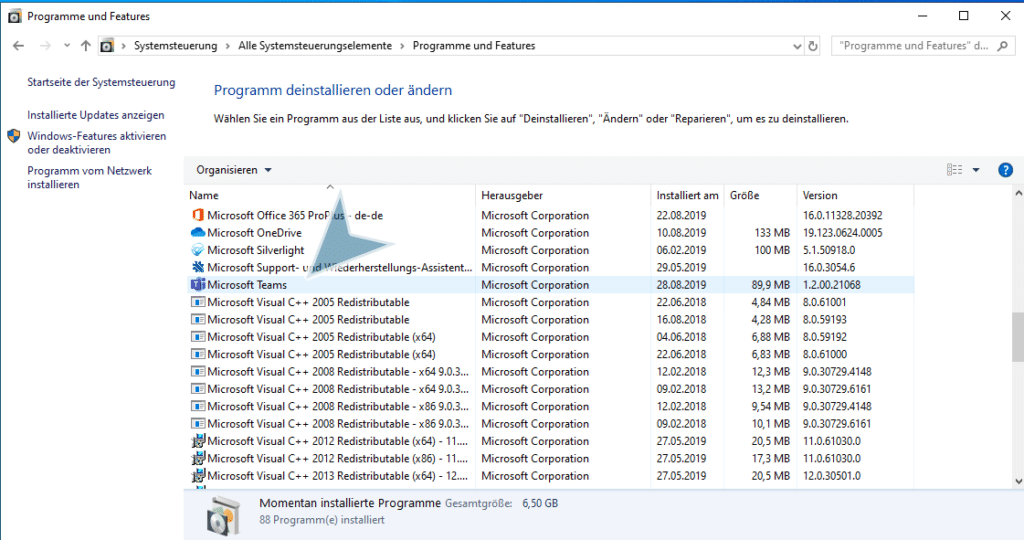The width and height of the screenshot is (1024, 540).
Task: Click icon of Visual C++ 2008 x86 sized 9,54 MB
Action: [197, 406]
